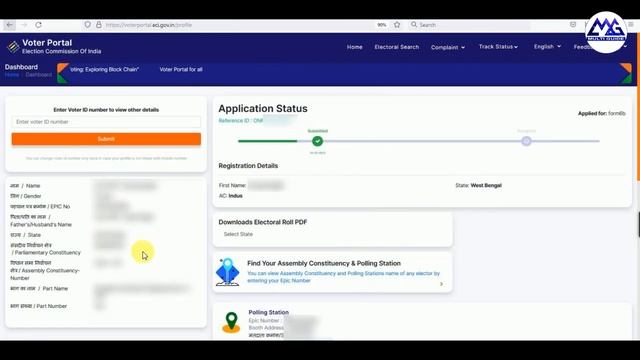Image resolution: width=640 pixels, height=360 pixels.
Task: Expand the Complaint dropdown menu
Action: point(448,47)
